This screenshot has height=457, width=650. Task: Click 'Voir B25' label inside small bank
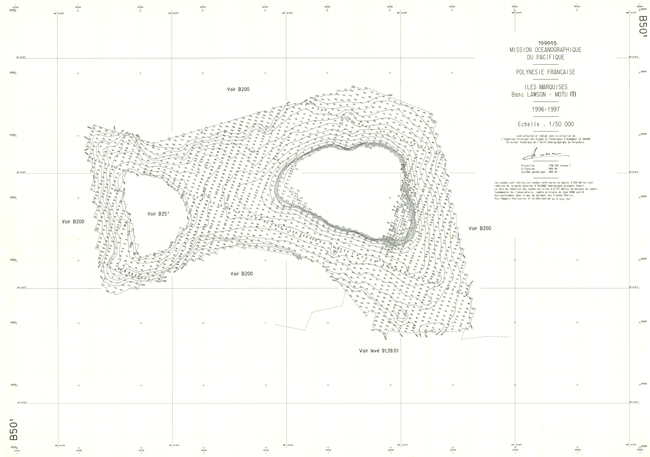pyautogui.click(x=158, y=214)
